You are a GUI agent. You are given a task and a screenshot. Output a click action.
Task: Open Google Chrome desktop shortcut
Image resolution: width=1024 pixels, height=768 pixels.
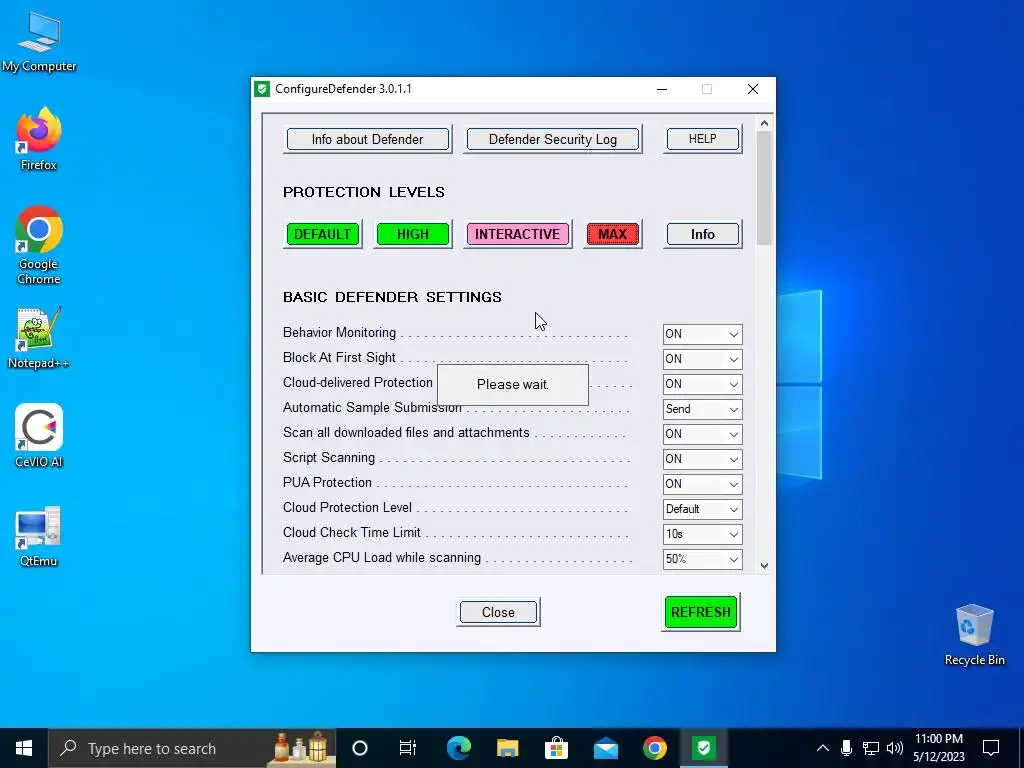click(x=39, y=246)
